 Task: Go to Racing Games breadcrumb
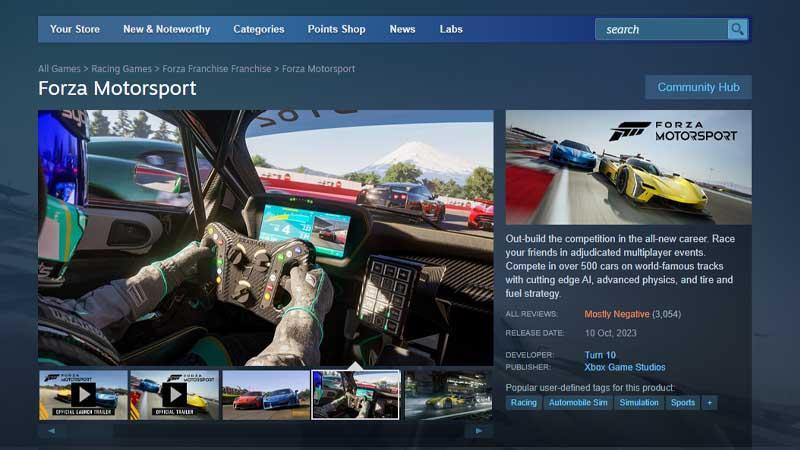(x=121, y=68)
